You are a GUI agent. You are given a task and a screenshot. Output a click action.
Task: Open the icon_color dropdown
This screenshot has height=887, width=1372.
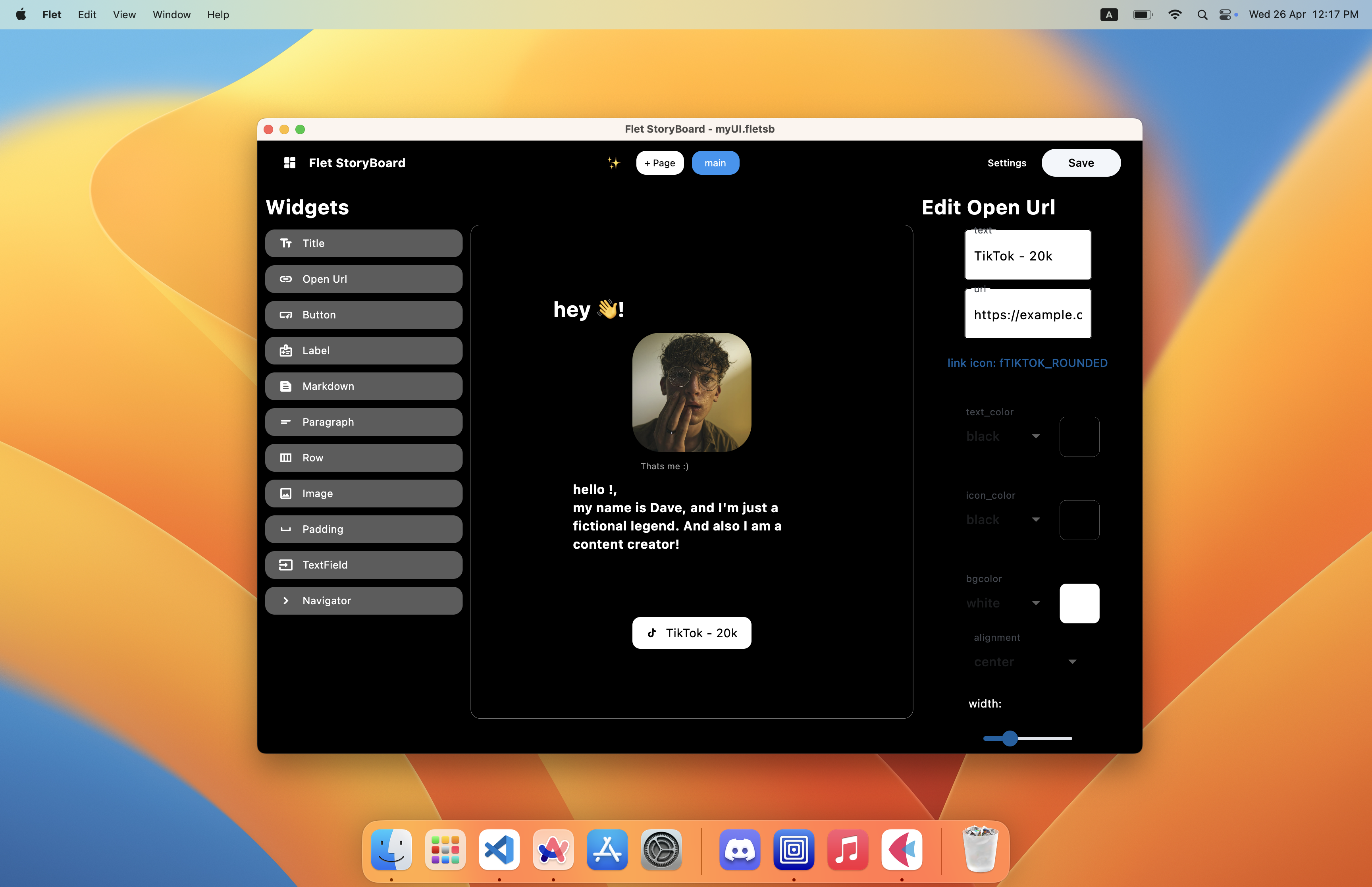tap(1004, 519)
